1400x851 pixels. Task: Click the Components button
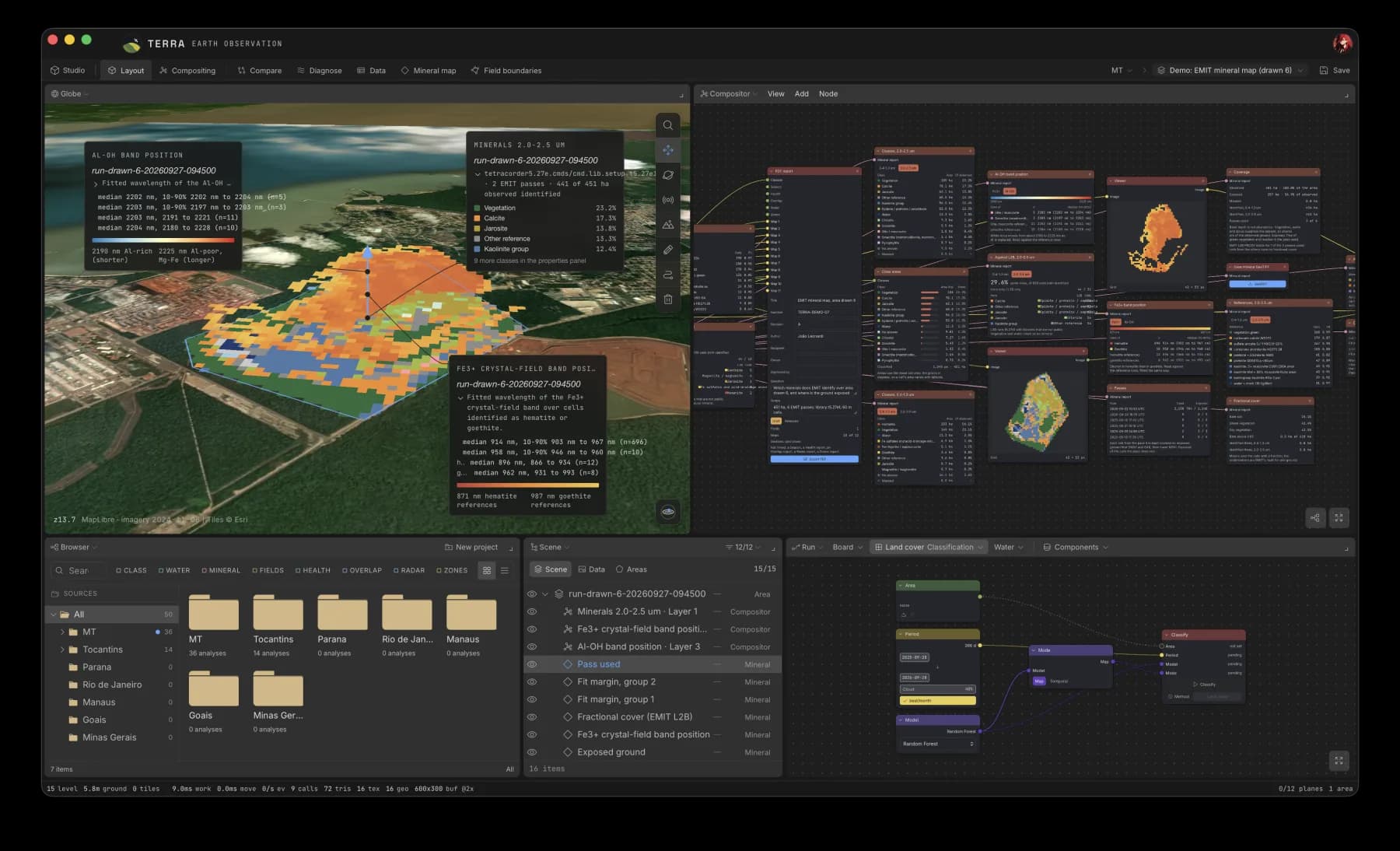1076,547
